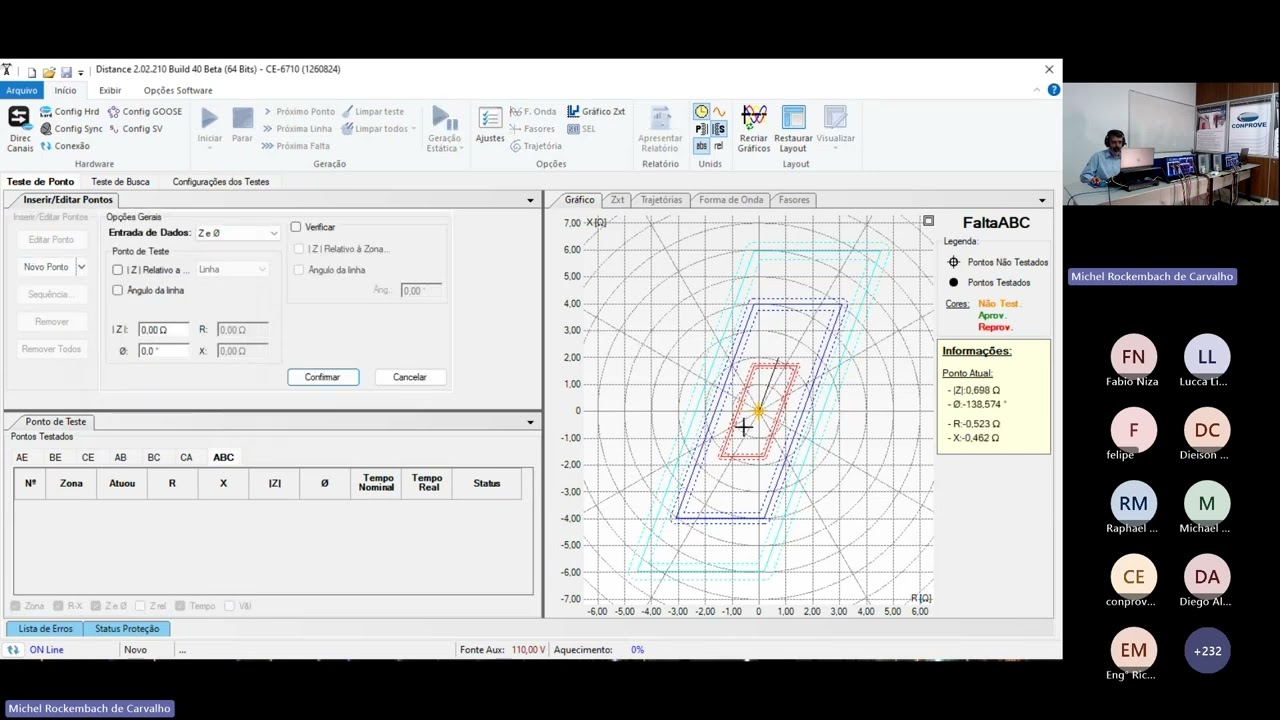Open Config Hrd settings

point(69,112)
